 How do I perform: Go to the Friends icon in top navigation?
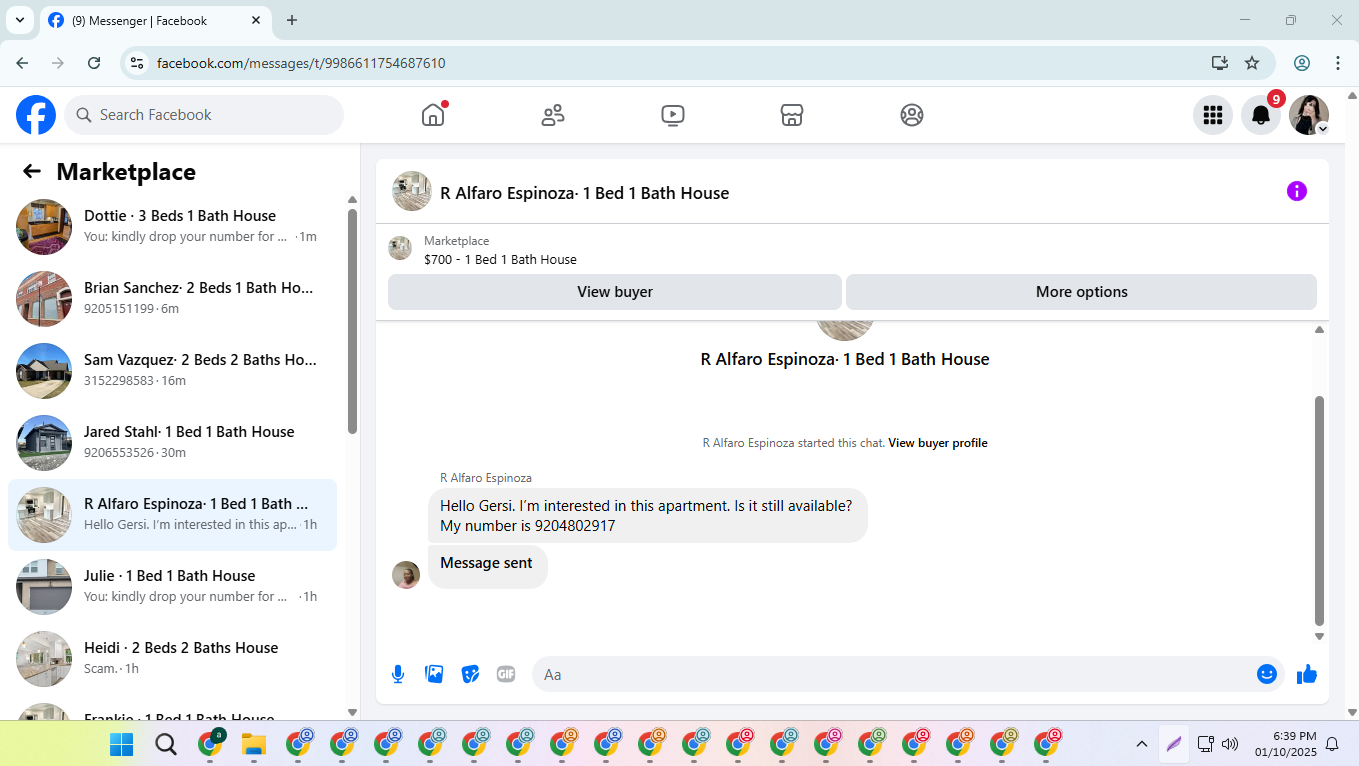pyautogui.click(x=553, y=115)
